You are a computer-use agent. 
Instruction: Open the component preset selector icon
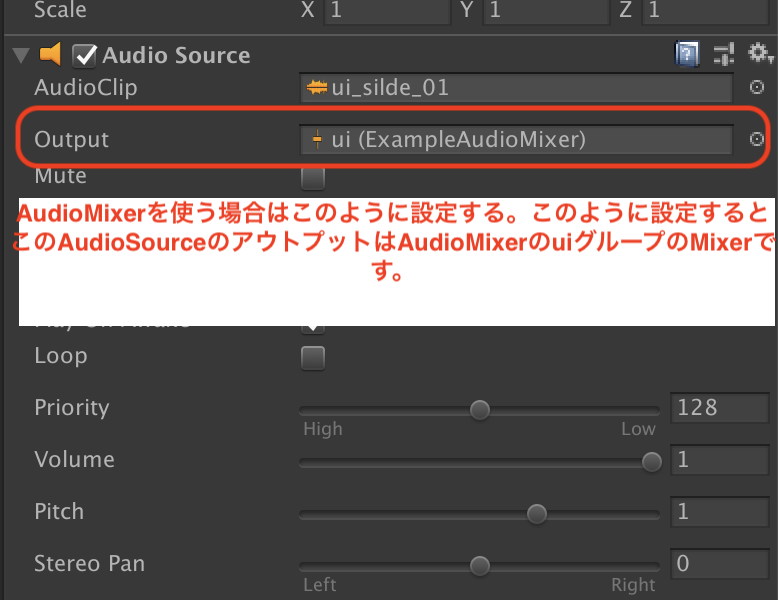pos(724,54)
